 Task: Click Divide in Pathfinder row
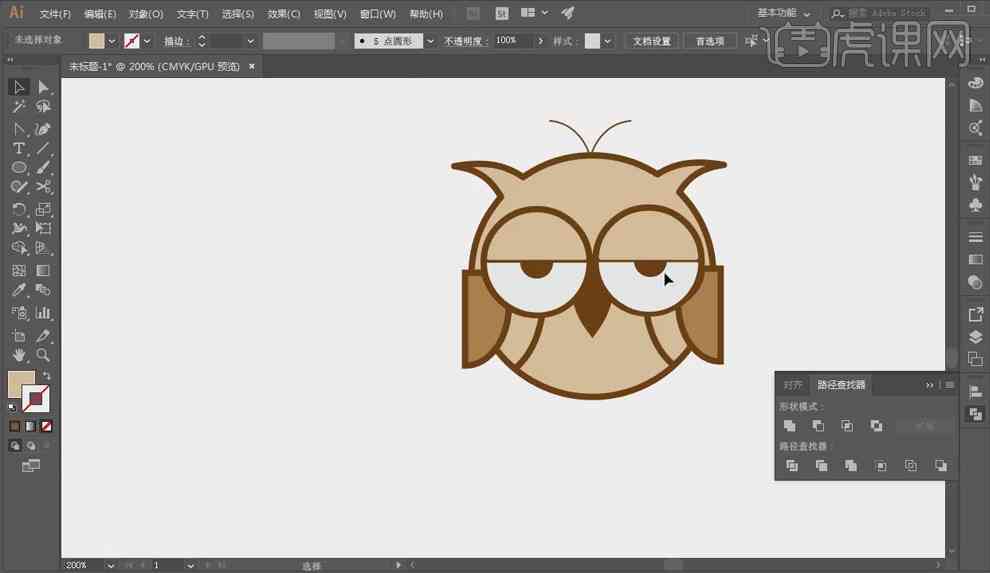(x=792, y=466)
